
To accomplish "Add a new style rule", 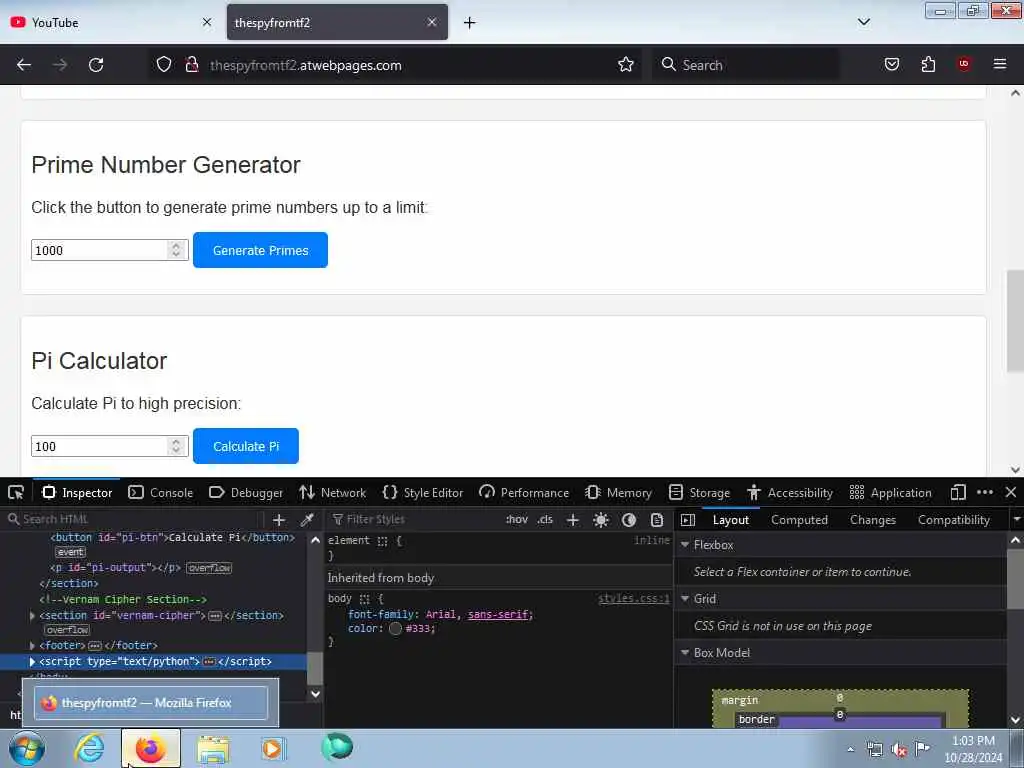I will tap(573, 520).
